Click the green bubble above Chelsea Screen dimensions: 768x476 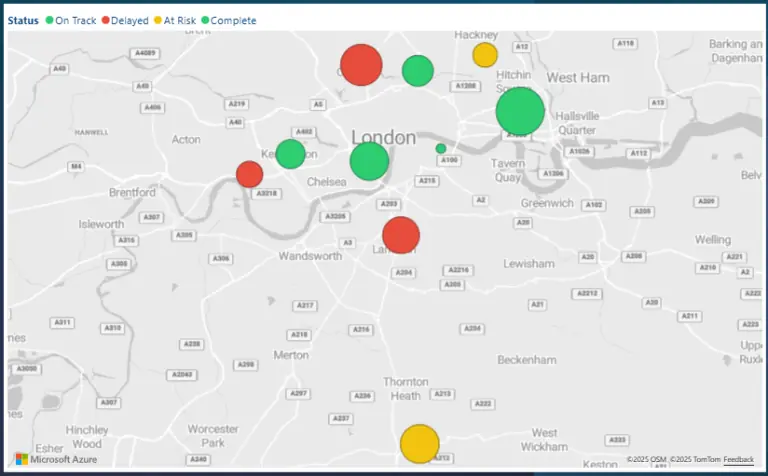[x=369, y=161]
